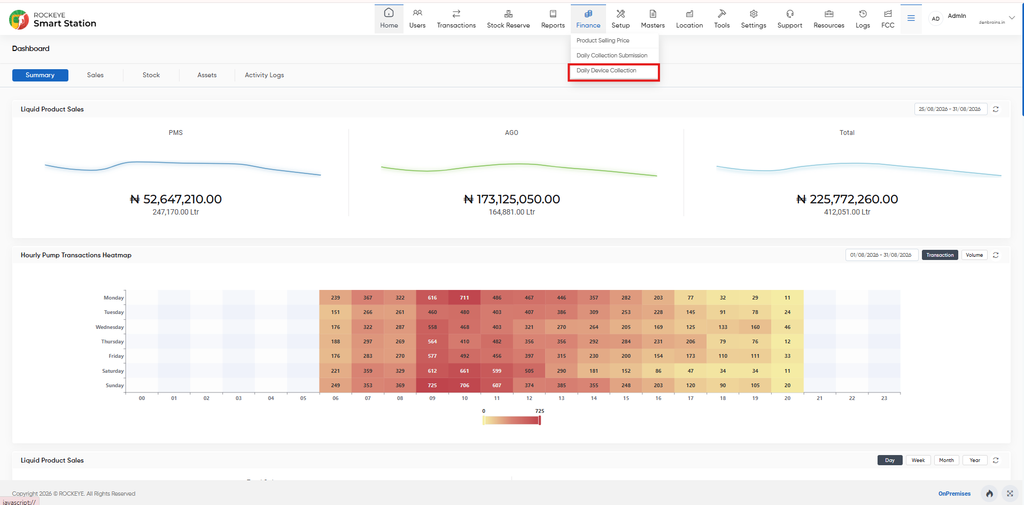The image size is (1024, 505).
Task: Open heatmap date range picker
Action: [x=882, y=255]
